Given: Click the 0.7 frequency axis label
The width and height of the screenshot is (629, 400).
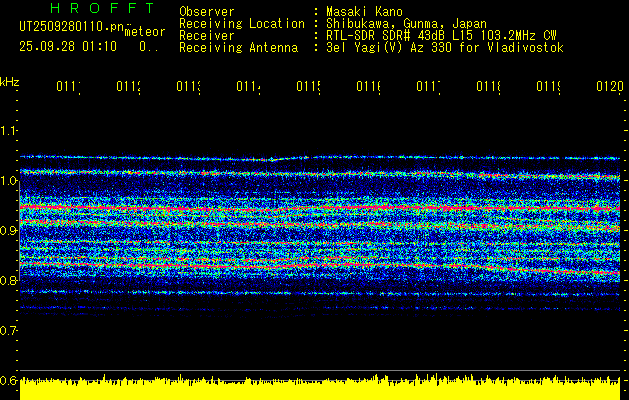Looking at the screenshot, I should pyautogui.click(x=8, y=331).
